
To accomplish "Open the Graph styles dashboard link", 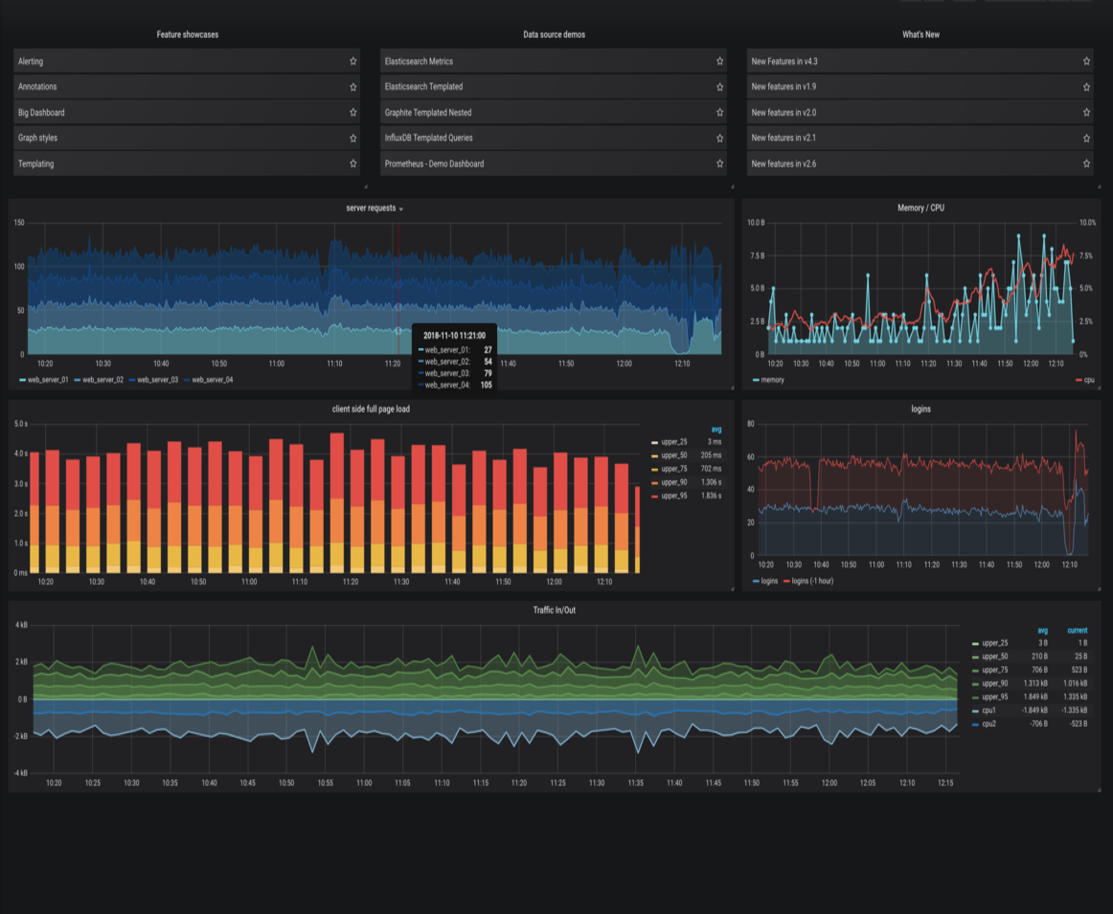I will 38,138.
